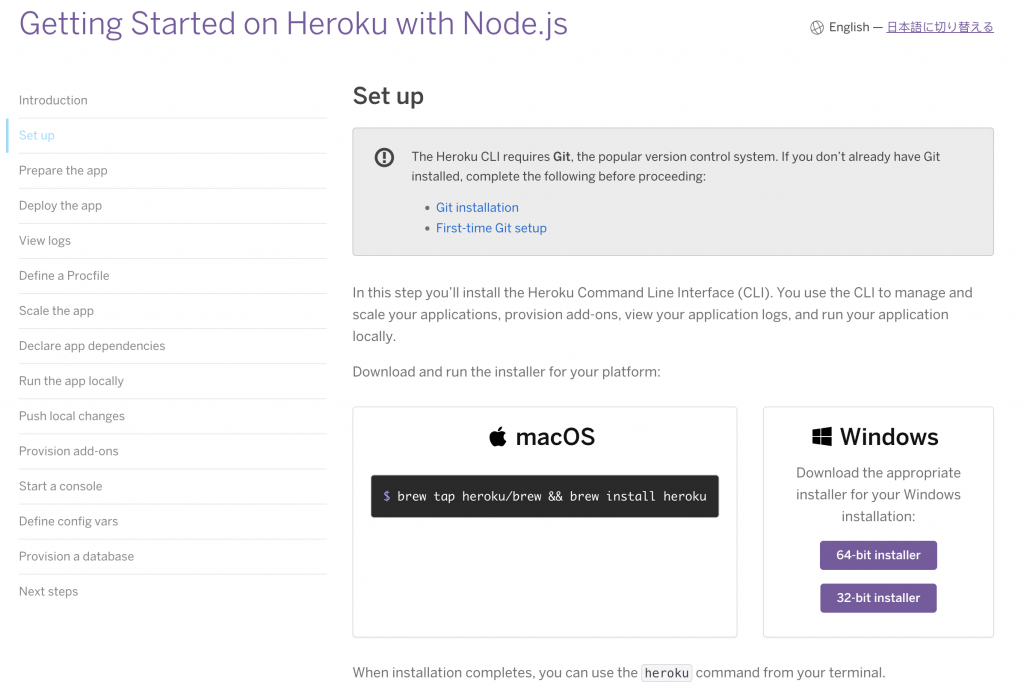Open Deploy the app section
This screenshot has height=694, width=1024.
[x=60, y=206]
